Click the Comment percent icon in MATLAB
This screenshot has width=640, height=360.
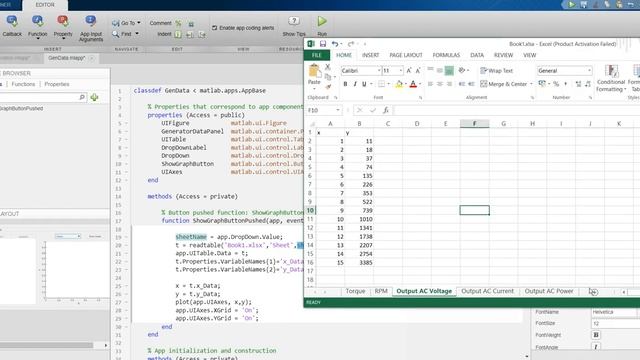point(178,23)
